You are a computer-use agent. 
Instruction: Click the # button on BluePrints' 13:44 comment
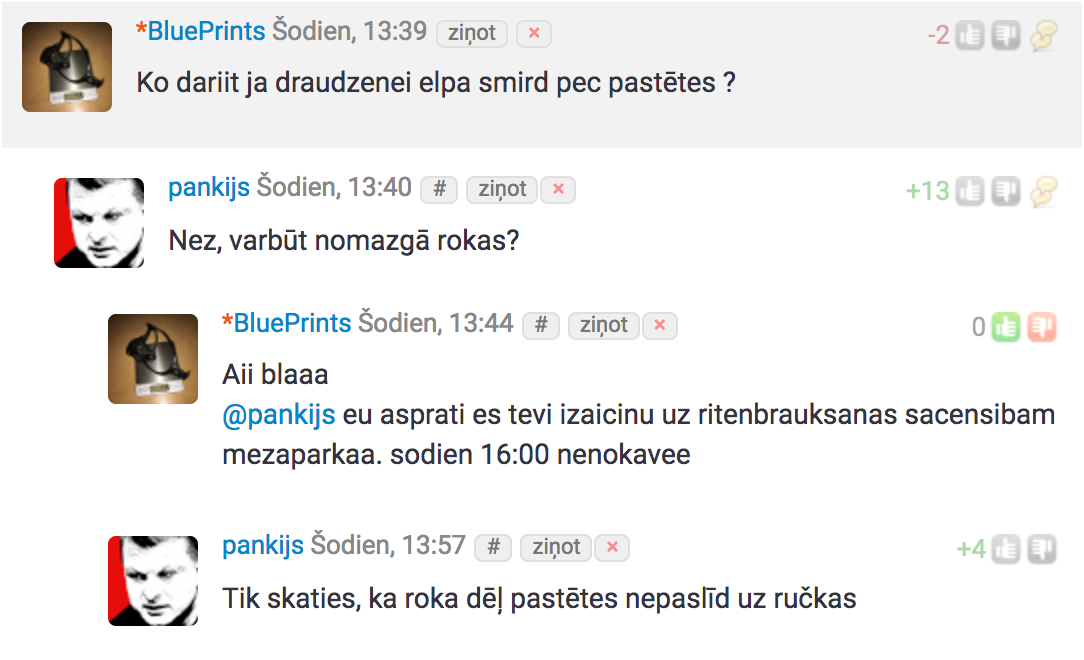[x=541, y=326]
